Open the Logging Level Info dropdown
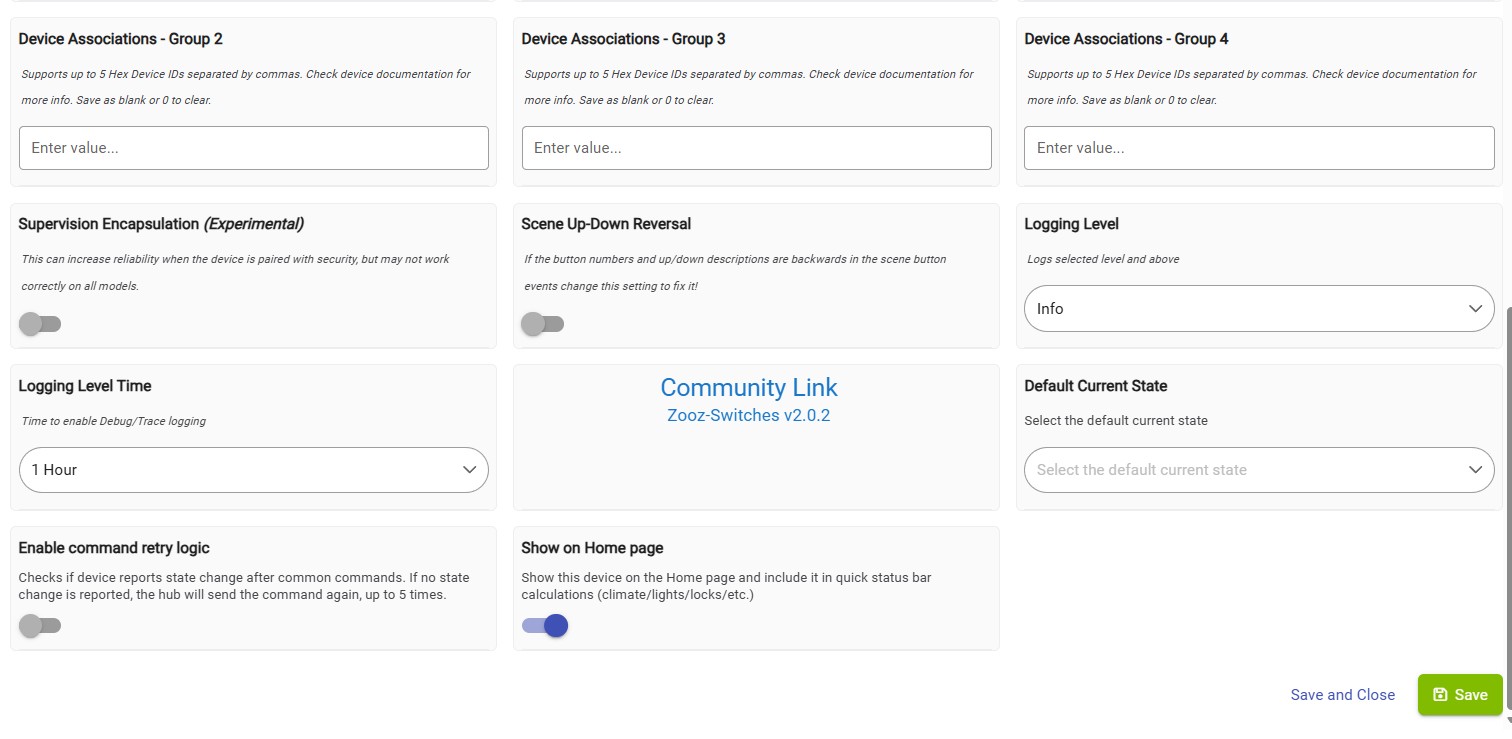 [x=1259, y=309]
